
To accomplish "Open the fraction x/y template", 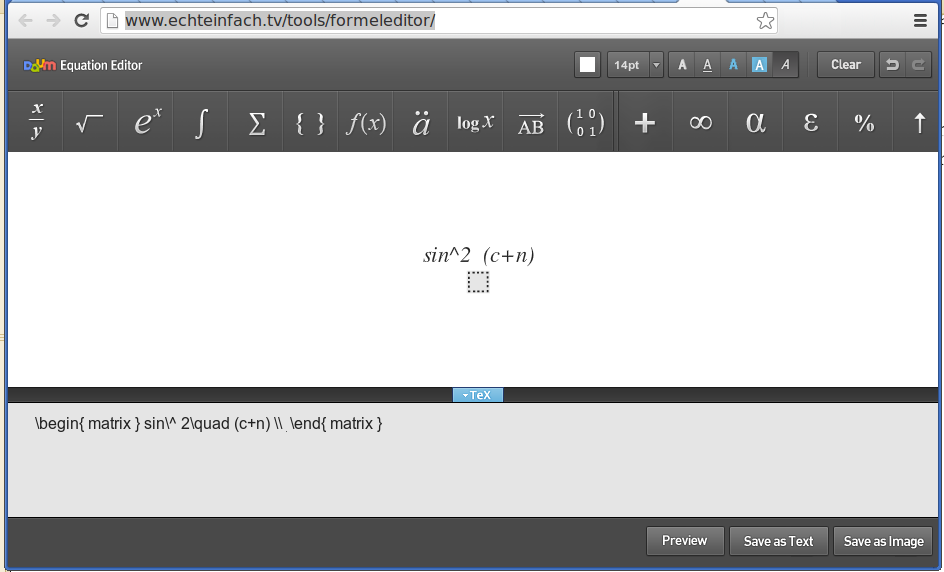I will coord(37,122).
